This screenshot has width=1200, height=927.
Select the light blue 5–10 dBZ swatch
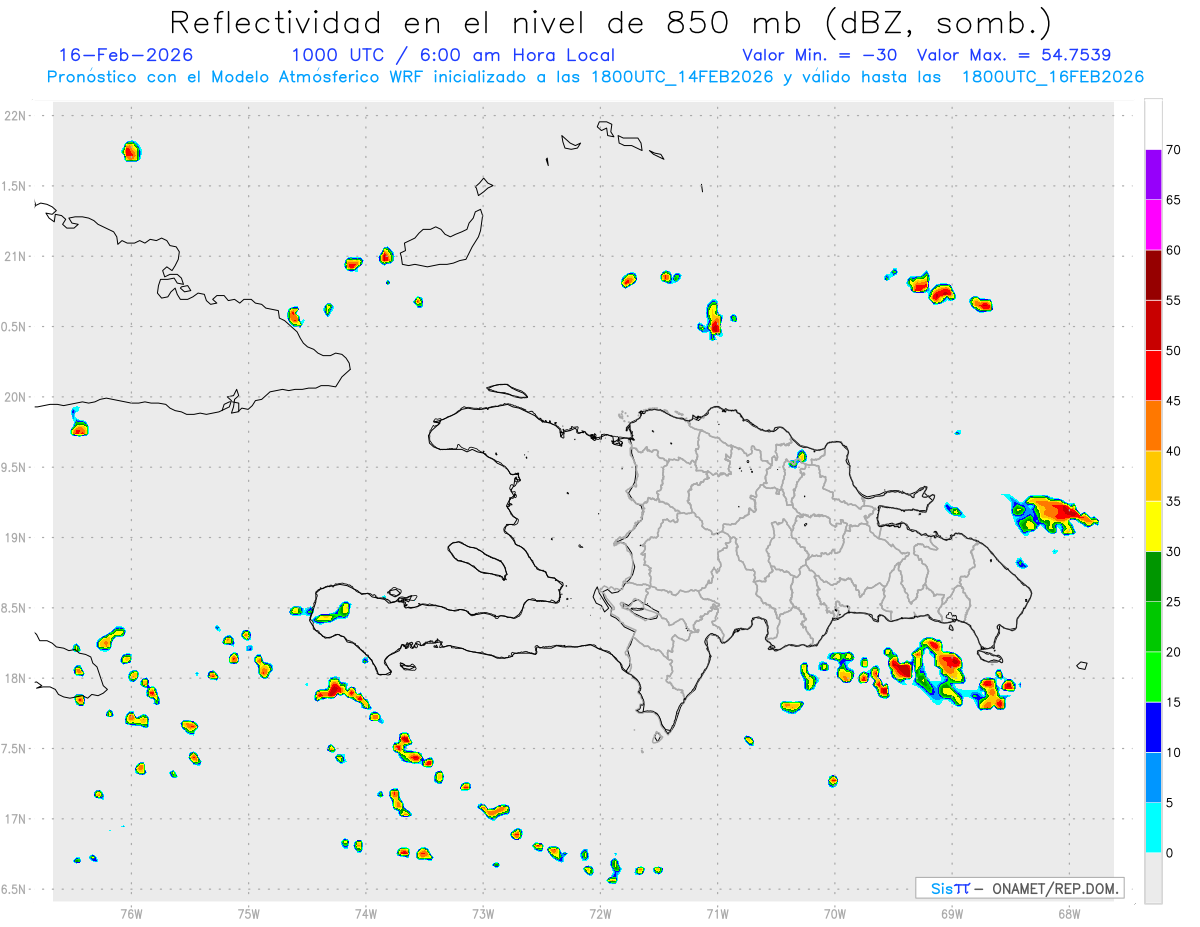[1154, 778]
